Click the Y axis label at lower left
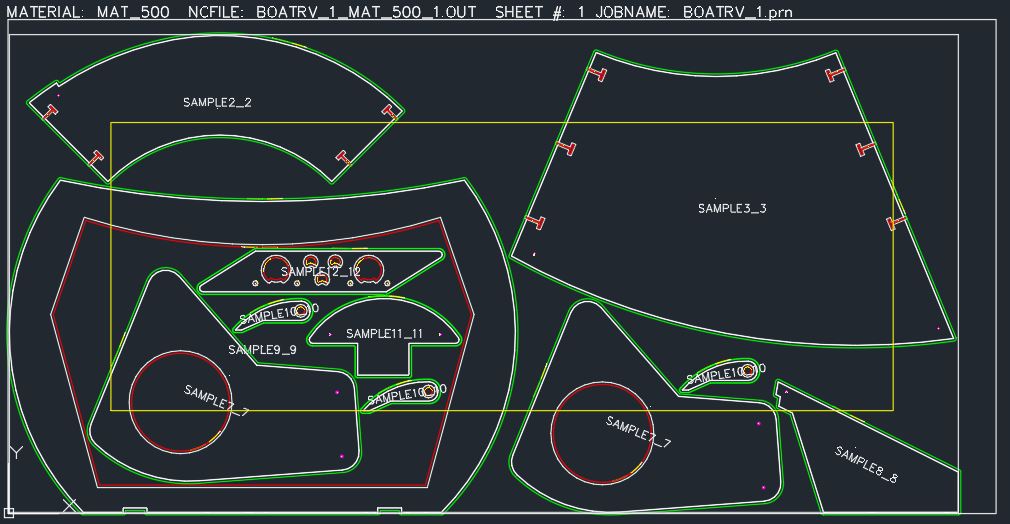Screen dimensions: 1010x524 16,453
